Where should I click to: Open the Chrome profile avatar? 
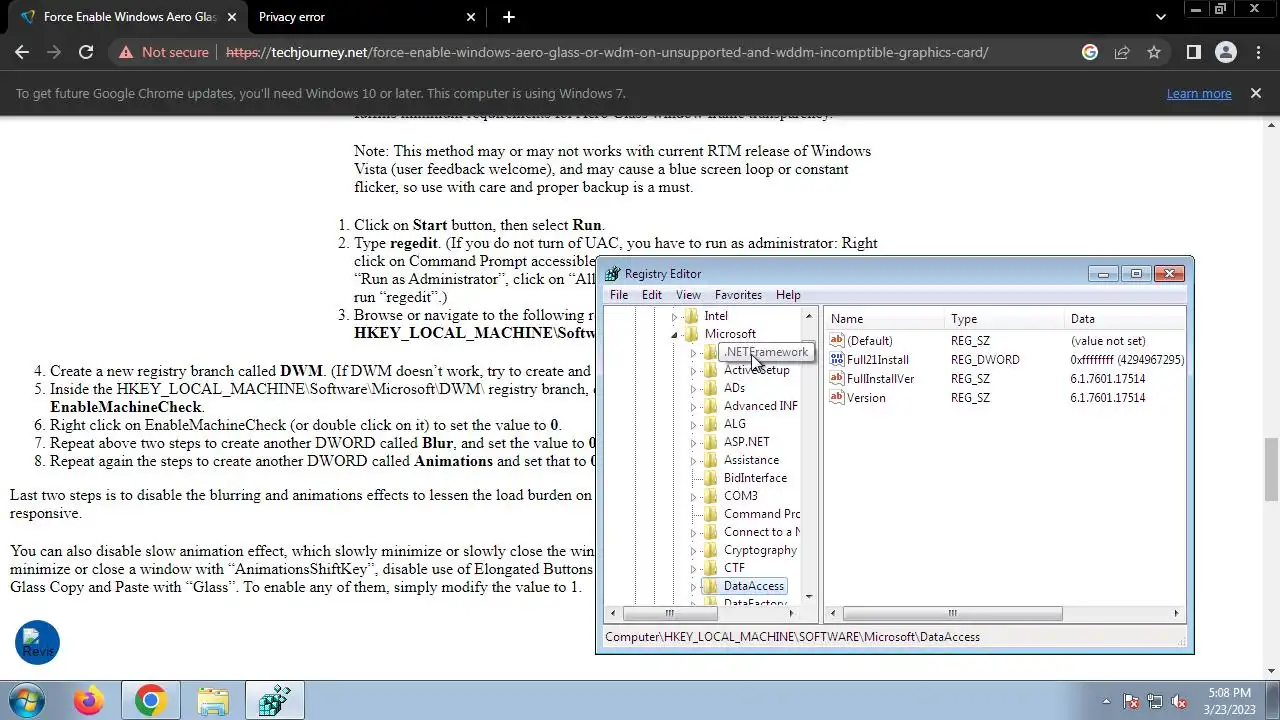point(1225,52)
